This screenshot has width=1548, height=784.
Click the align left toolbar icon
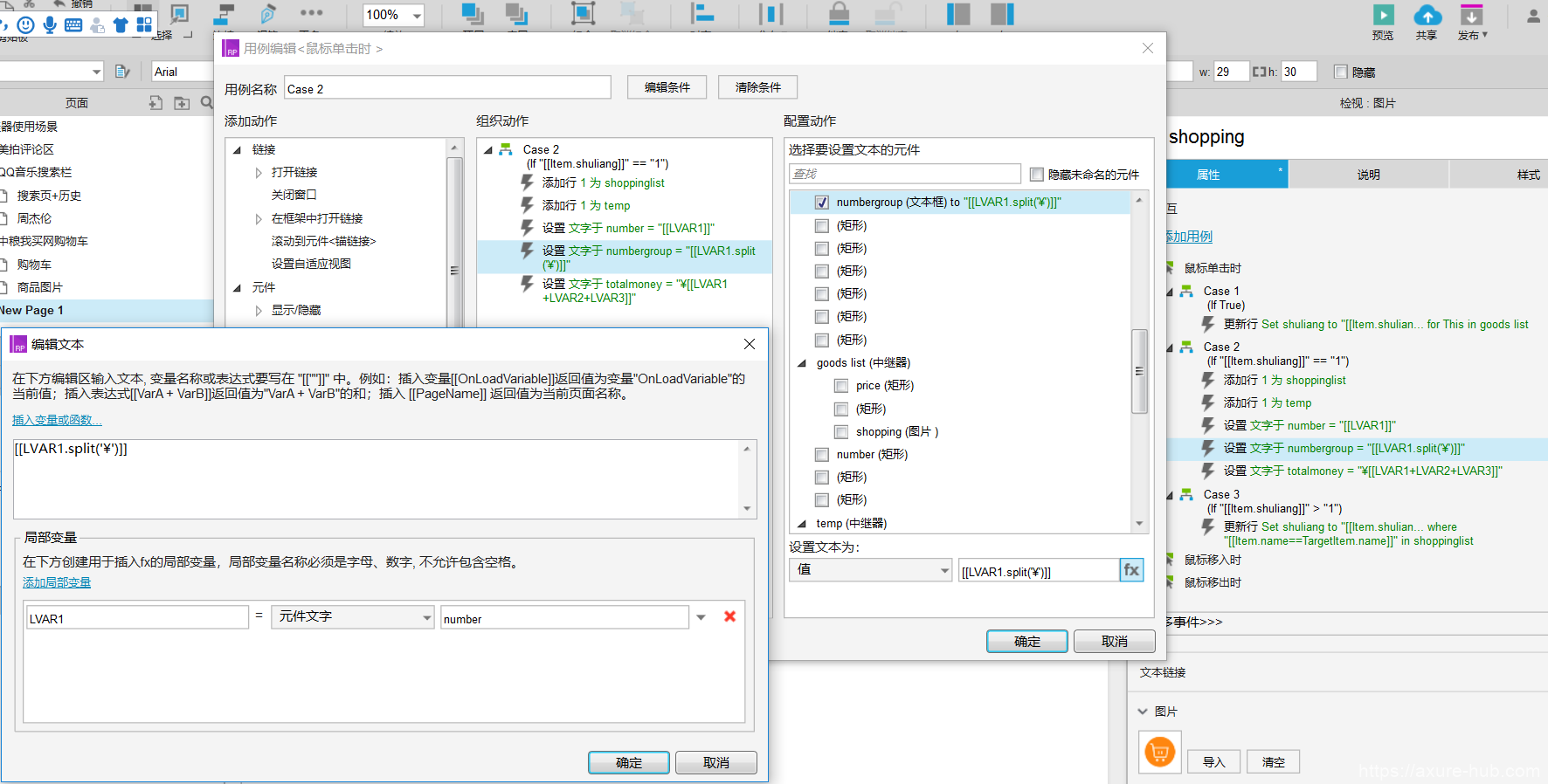click(701, 13)
